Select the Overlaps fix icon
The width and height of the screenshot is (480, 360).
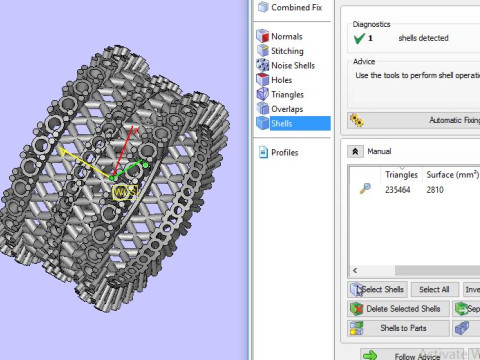[263, 109]
